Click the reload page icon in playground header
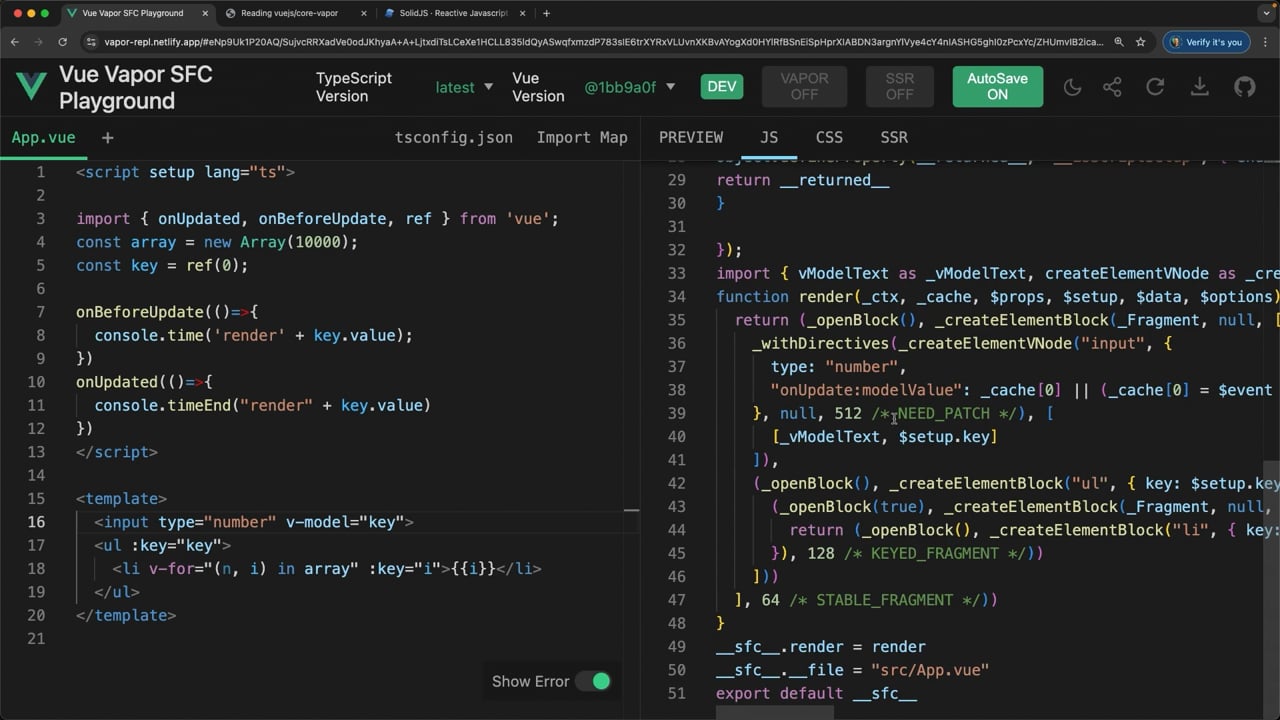Viewport: 1280px width, 720px height. [1155, 87]
